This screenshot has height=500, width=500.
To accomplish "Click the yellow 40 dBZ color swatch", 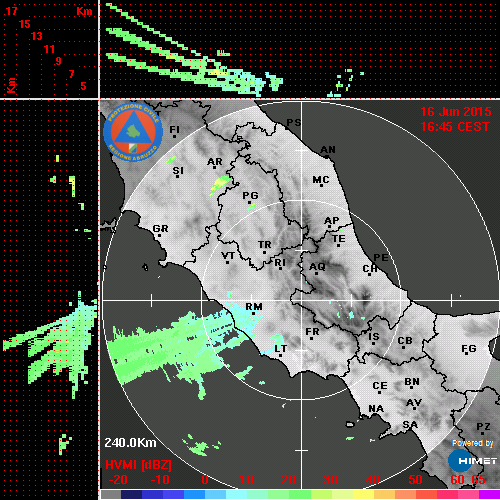I will pyautogui.click(x=363, y=495).
